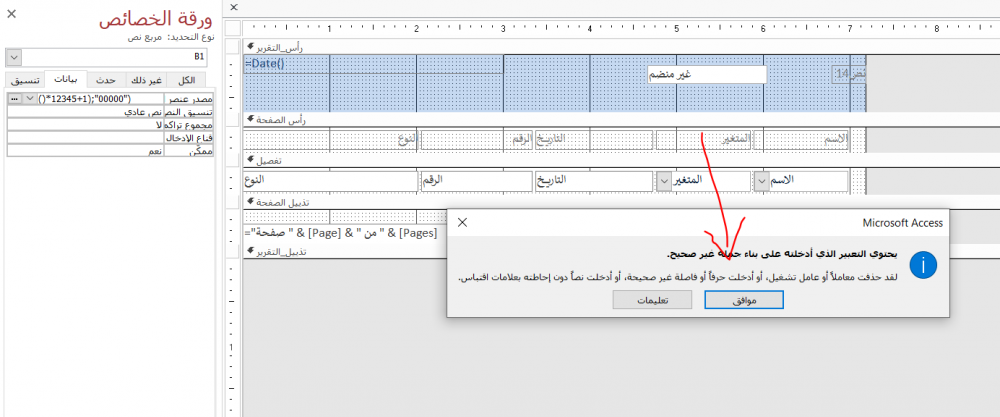This screenshot has width=1000, height=417.
Task: Click the الاسم combo box dropdown arrow
Action: (x=762, y=181)
